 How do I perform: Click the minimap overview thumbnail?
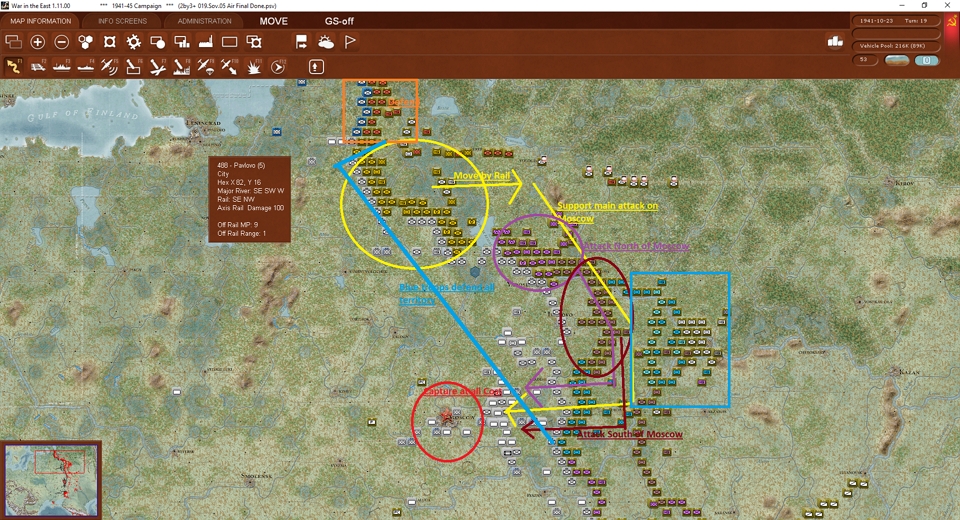[51, 480]
